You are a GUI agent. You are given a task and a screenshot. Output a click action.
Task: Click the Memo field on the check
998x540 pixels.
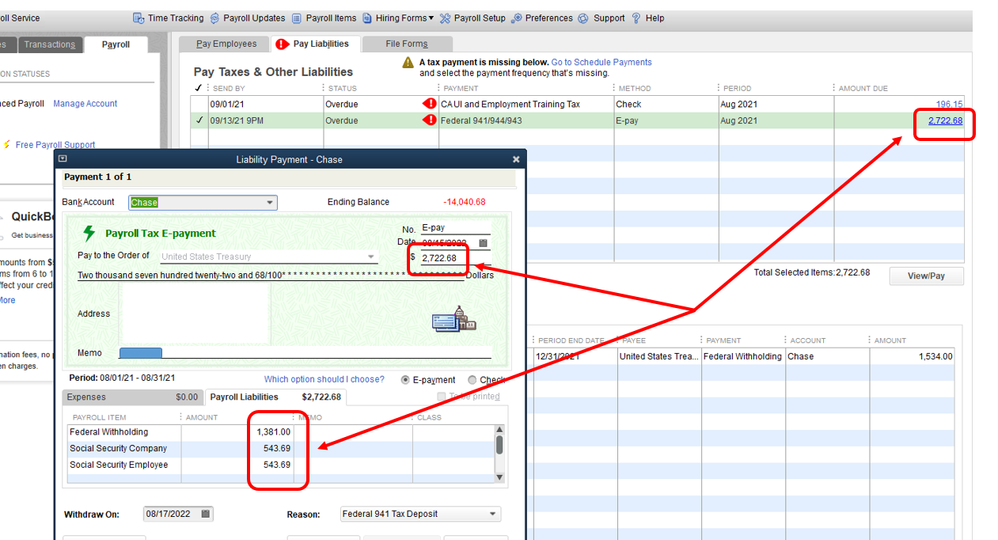click(x=306, y=353)
